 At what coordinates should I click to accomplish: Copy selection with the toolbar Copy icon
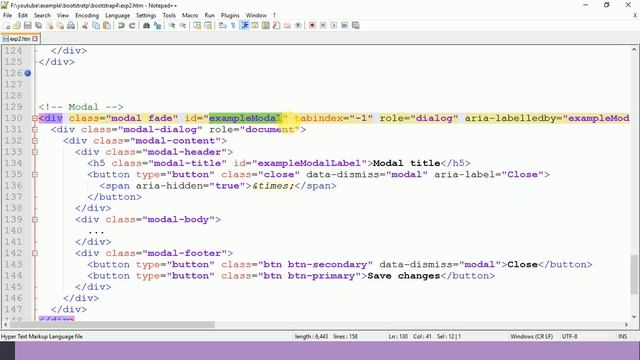coord(96,25)
